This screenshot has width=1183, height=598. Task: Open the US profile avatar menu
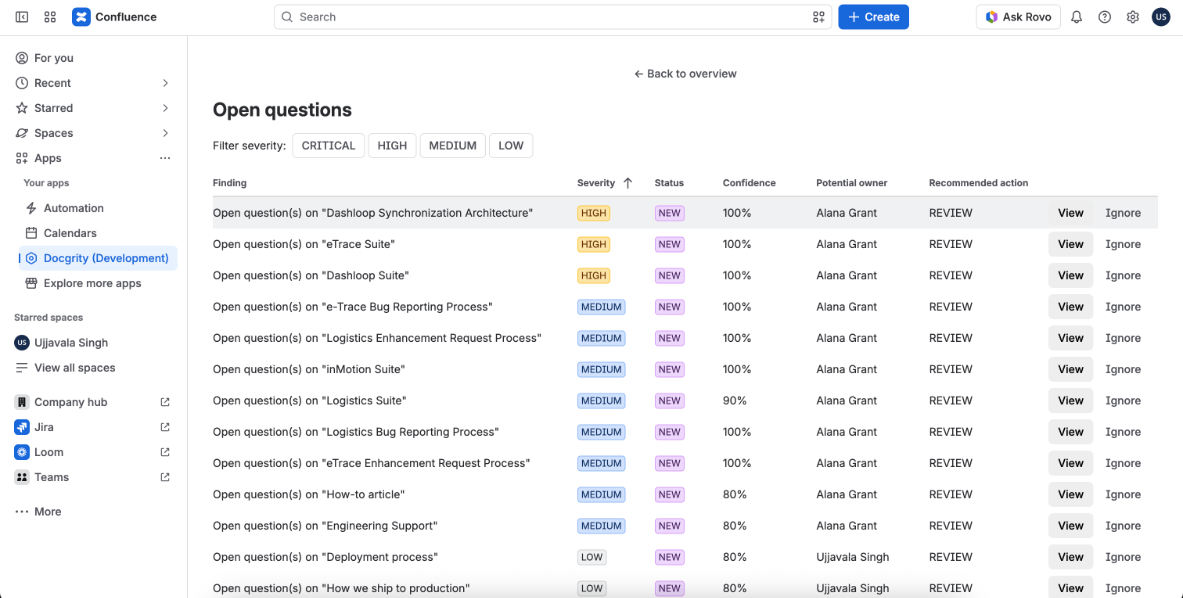(x=1160, y=17)
